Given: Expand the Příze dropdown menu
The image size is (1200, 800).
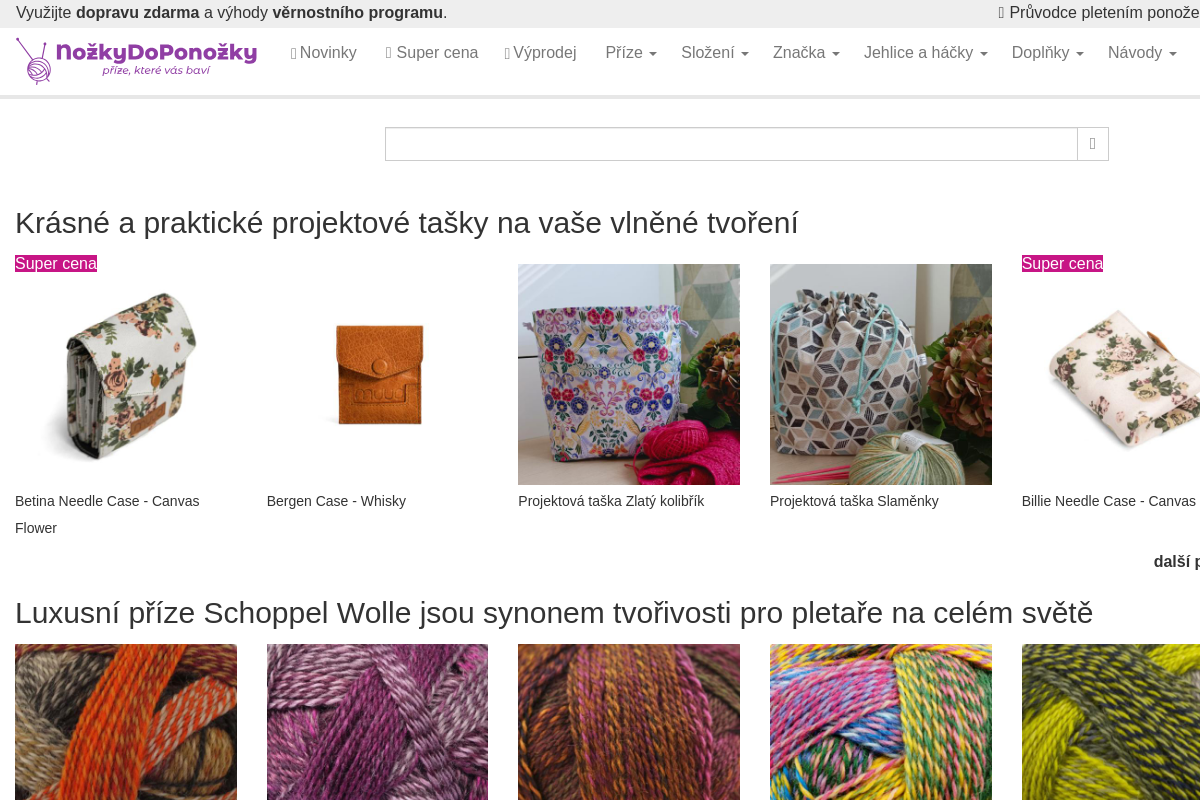Looking at the screenshot, I should [631, 53].
